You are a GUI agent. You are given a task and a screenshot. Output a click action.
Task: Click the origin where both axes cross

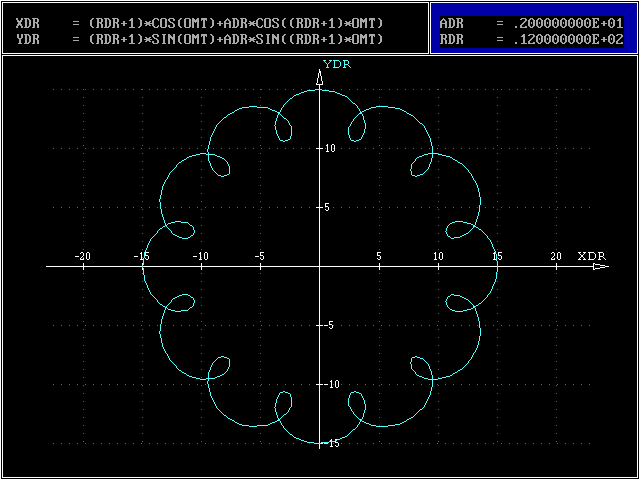tap(319, 267)
